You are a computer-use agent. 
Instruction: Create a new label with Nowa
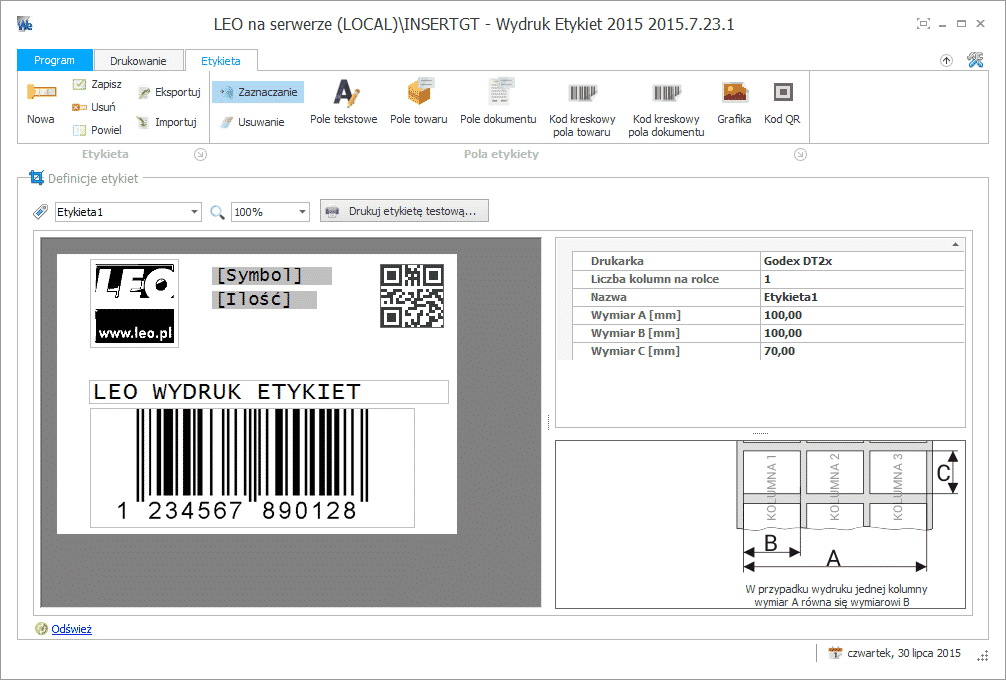coord(40,103)
